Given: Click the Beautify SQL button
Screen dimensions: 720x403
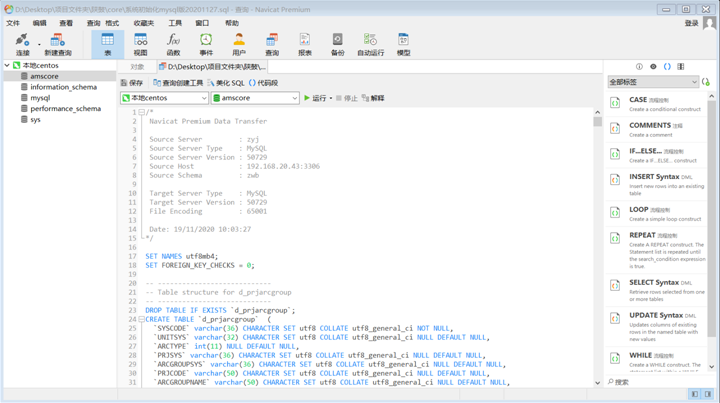Looking at the screenshot, I should pyautogui.click(x=226, y=83).
